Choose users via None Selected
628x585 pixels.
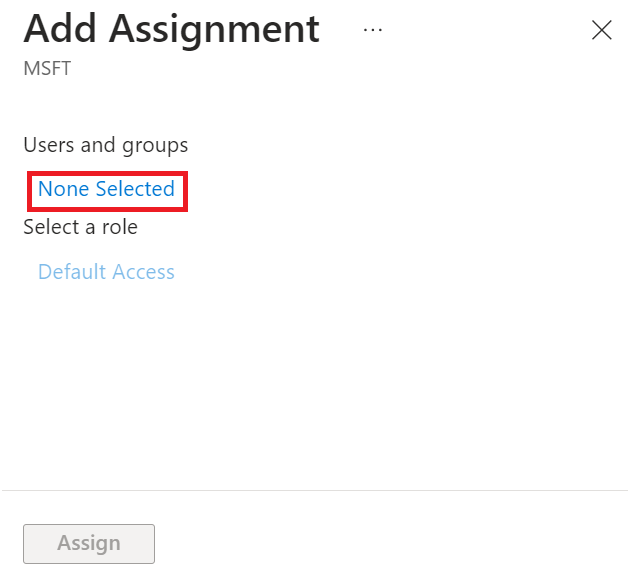[106, 189]
